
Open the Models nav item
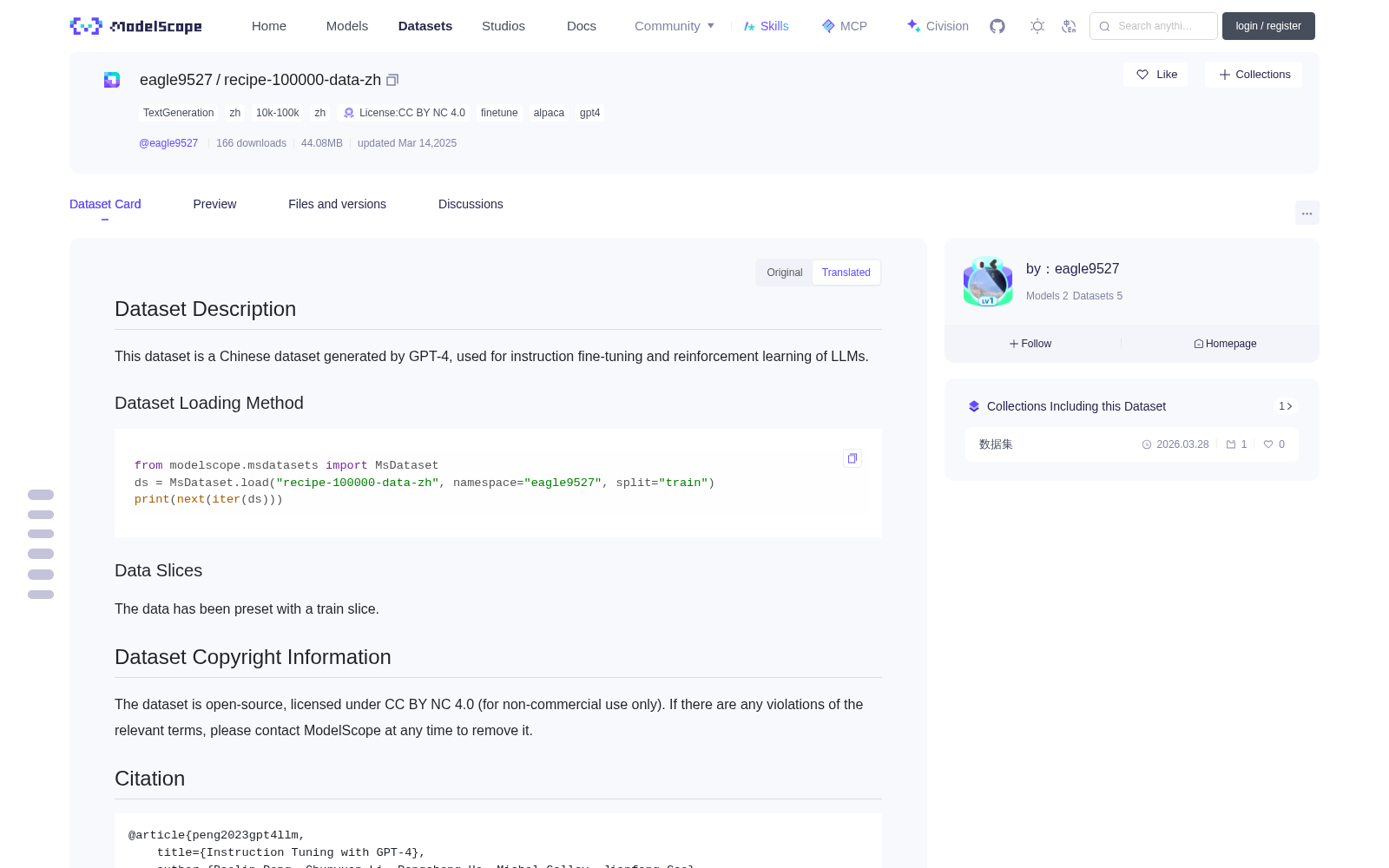(347, 26)
